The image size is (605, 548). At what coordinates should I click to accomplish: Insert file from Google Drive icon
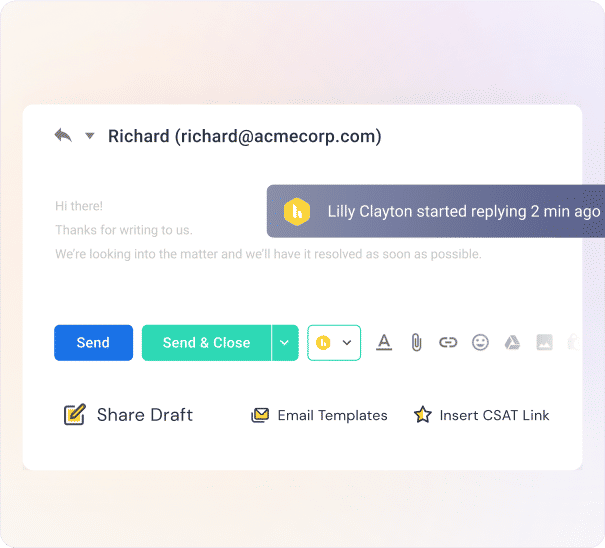[x=512, y=342]
